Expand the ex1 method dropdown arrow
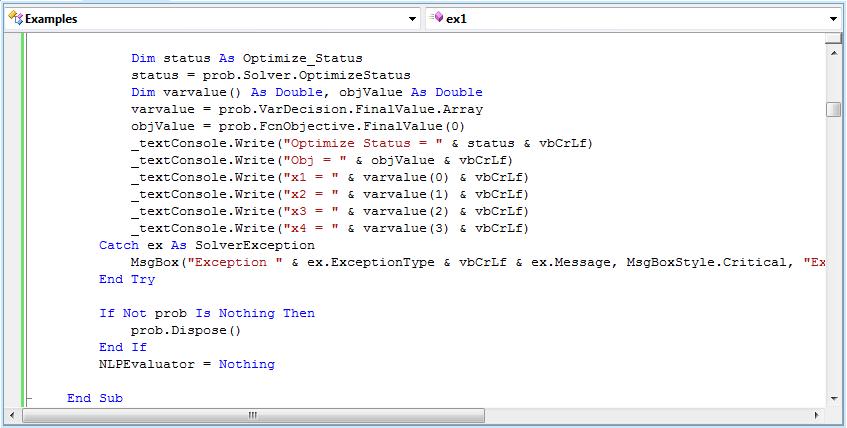847x428 pixels. pyautogui.click(x=835, y=18)
